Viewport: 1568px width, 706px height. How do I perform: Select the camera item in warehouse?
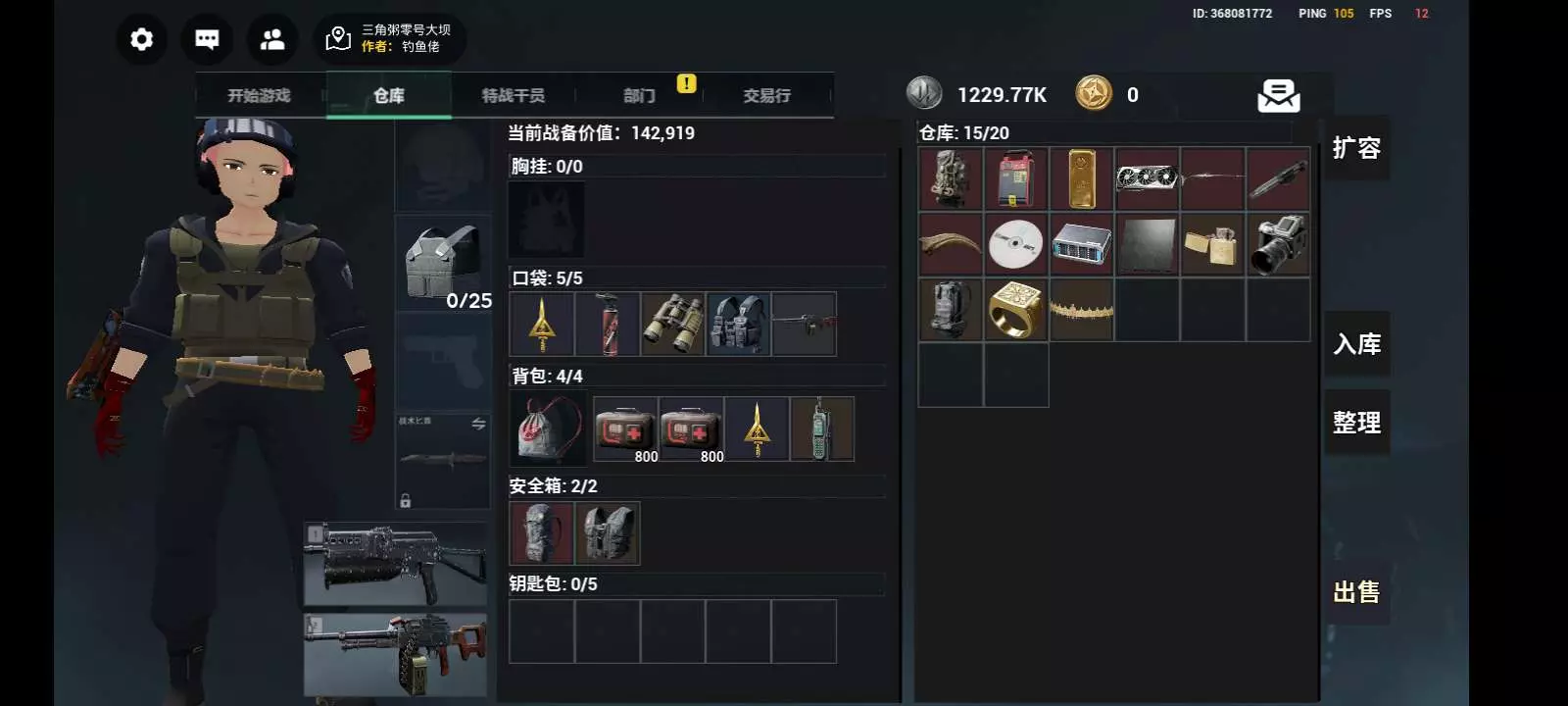click(x=1278, y=244)
